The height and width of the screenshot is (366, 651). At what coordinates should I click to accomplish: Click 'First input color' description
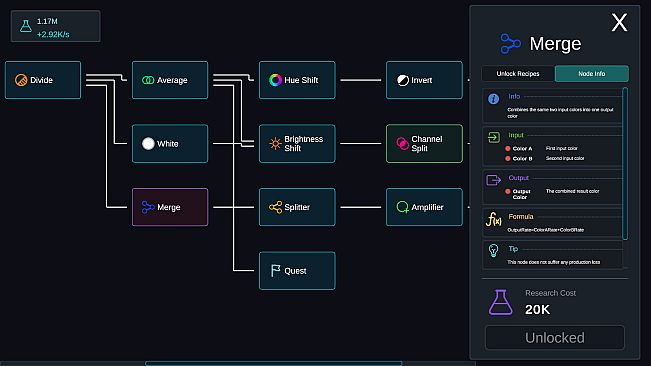561,148
